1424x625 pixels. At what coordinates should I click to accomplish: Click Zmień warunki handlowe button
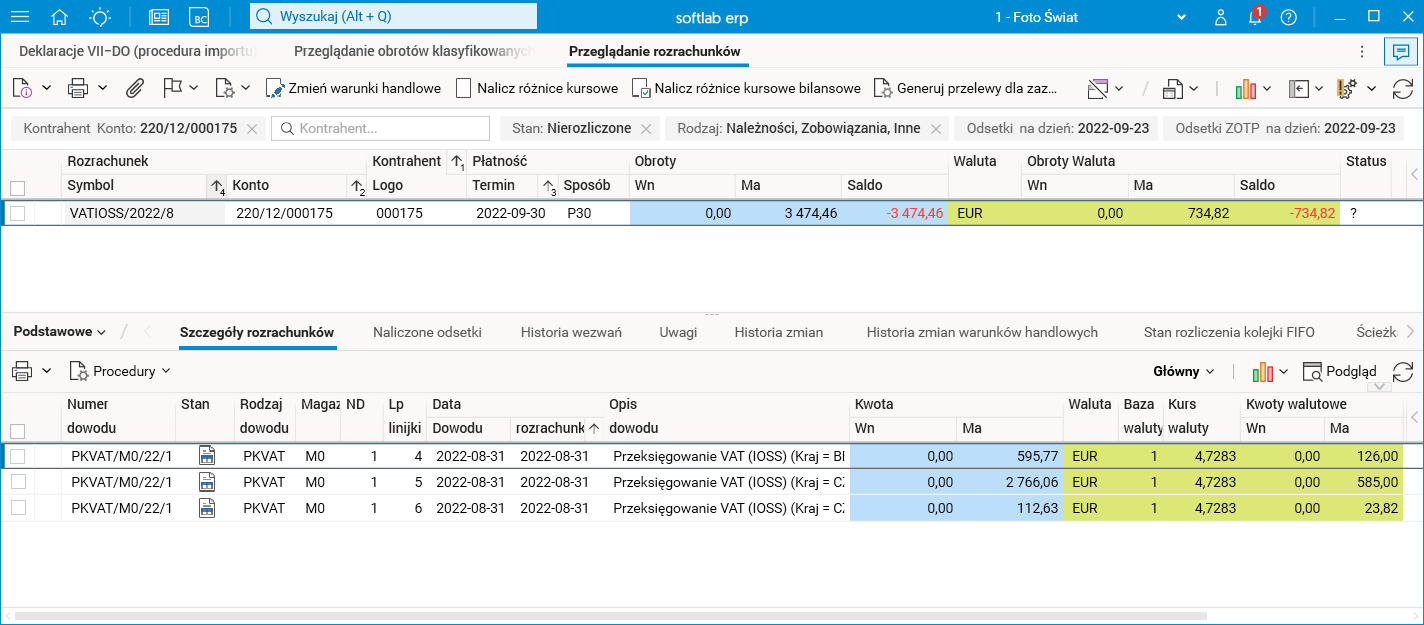tap(354, 88)
